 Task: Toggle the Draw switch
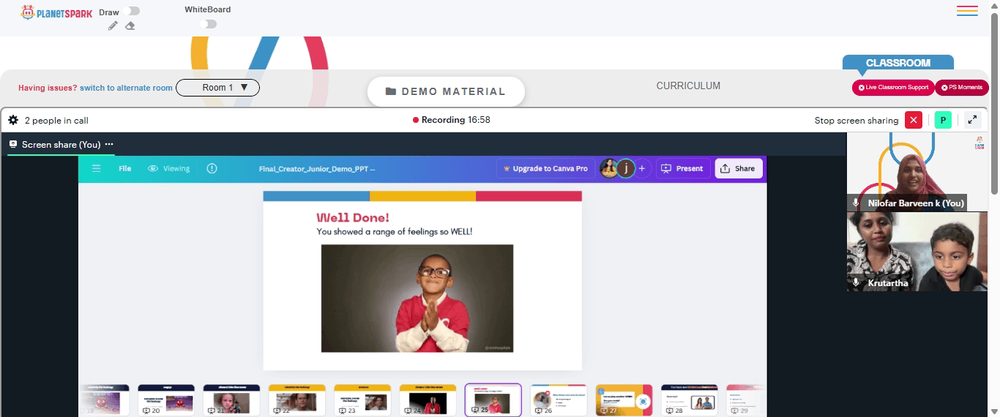tap(132, 11)
